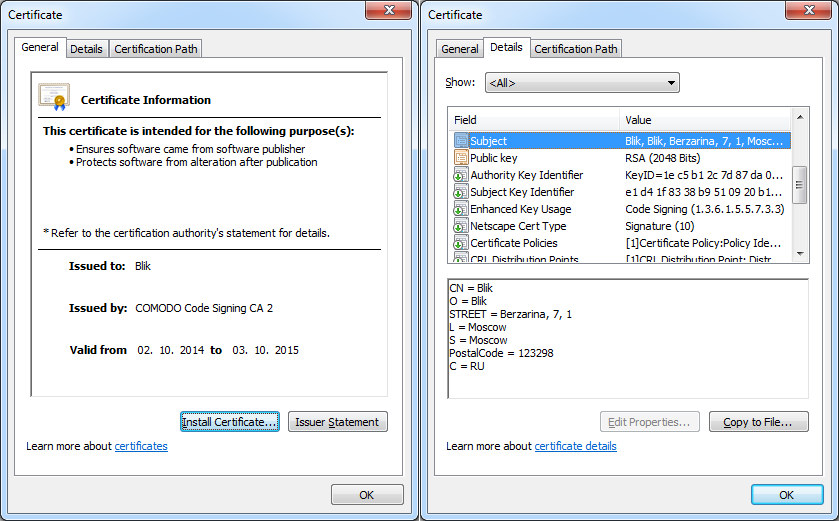
Task: Select the Enhanced Key Usage row label
Action: click(x=521, y=209)
